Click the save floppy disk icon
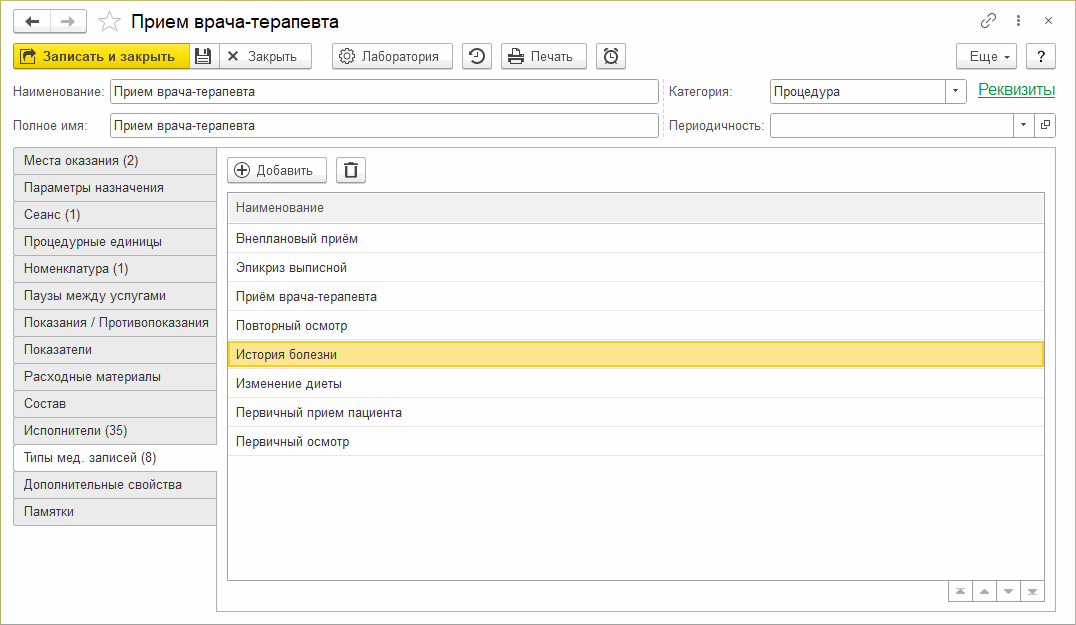Image resolution: width=1076 pixels, height=625 pixels. point(203,57)
